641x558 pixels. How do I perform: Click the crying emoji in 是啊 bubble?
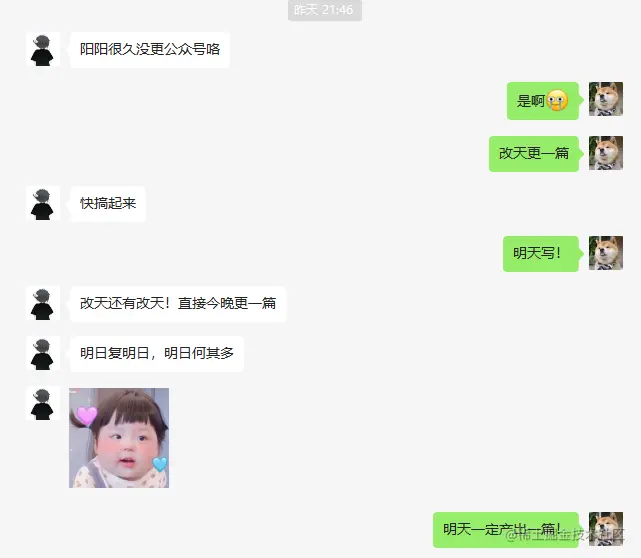coord(557,100)
